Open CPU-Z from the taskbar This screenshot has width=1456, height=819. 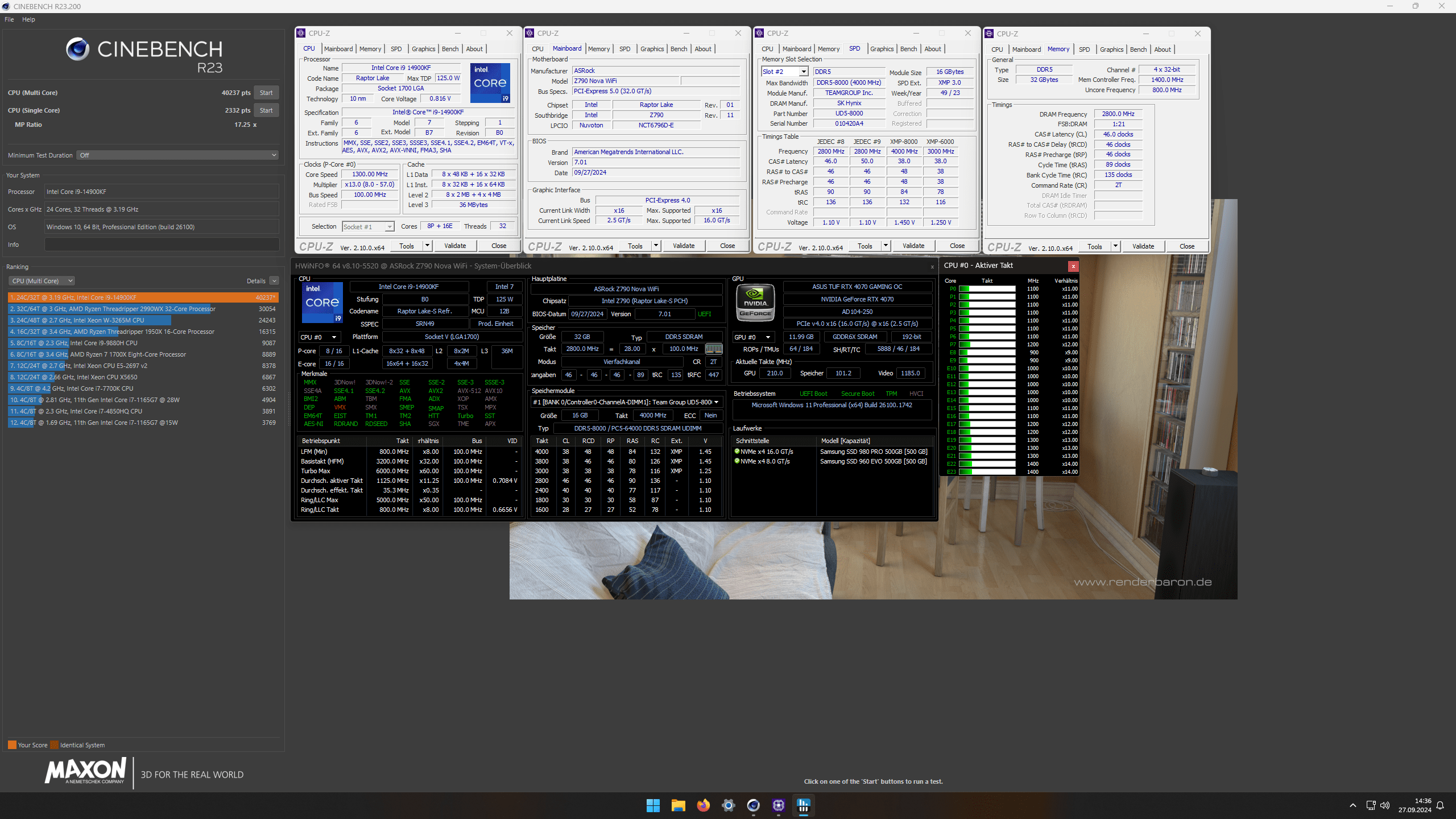[x=778, y=805]
